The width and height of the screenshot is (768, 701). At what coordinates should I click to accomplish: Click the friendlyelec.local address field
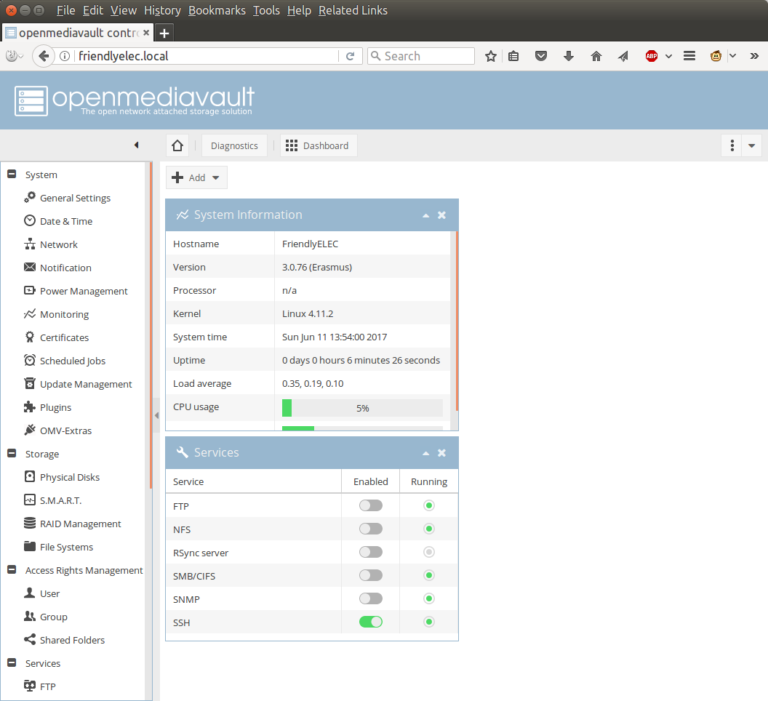[x=207, y=56]
